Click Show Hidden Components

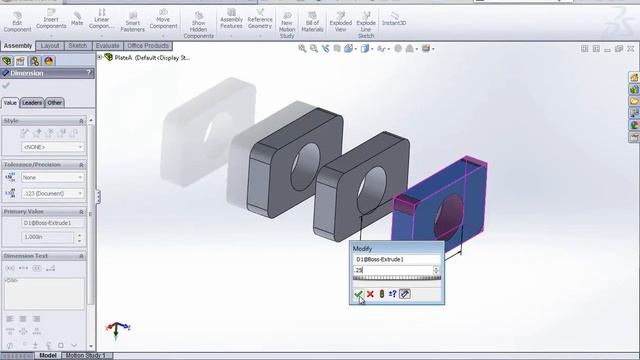pyautogui.click(x=199, y=25)
